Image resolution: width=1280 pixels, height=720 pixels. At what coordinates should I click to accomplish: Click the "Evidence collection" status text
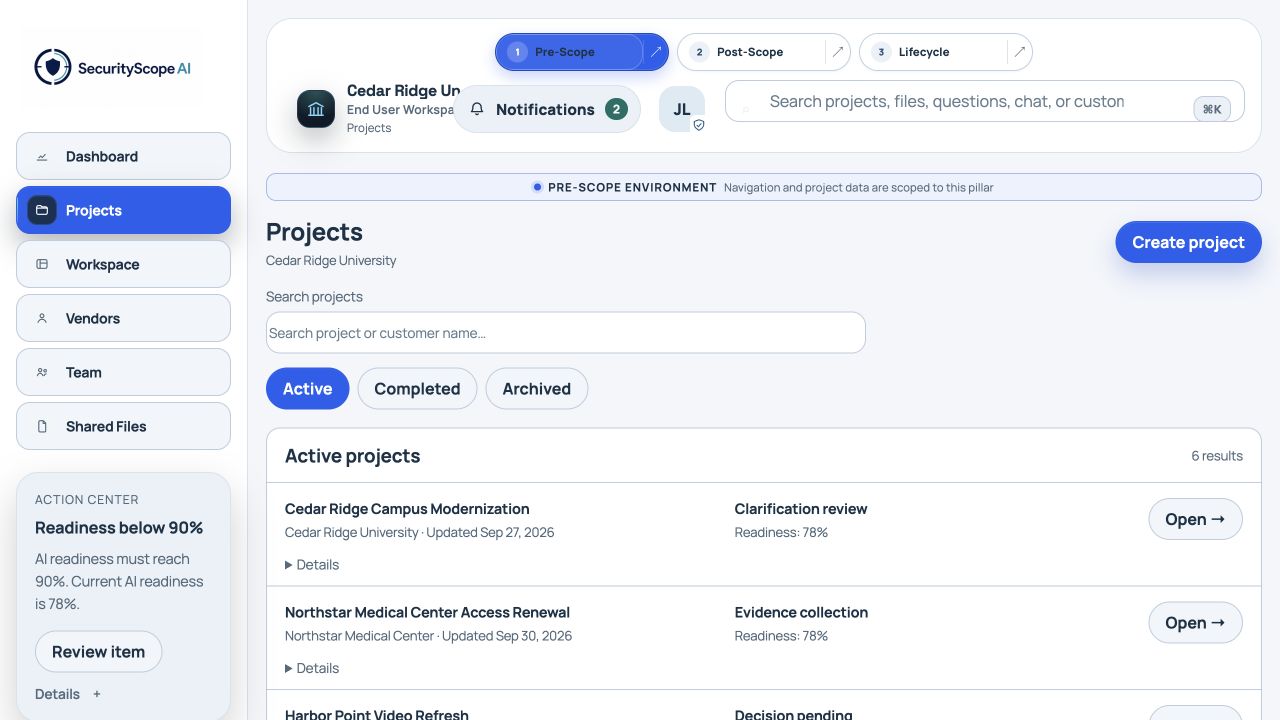[801, 613]
